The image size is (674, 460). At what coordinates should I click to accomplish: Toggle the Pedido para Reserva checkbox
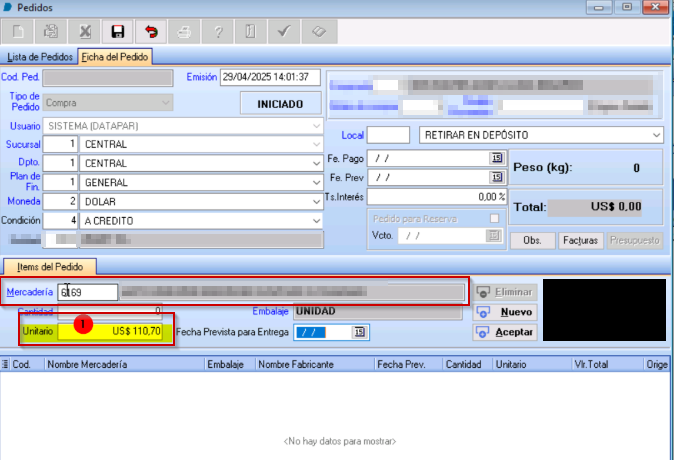pos(494,218)
